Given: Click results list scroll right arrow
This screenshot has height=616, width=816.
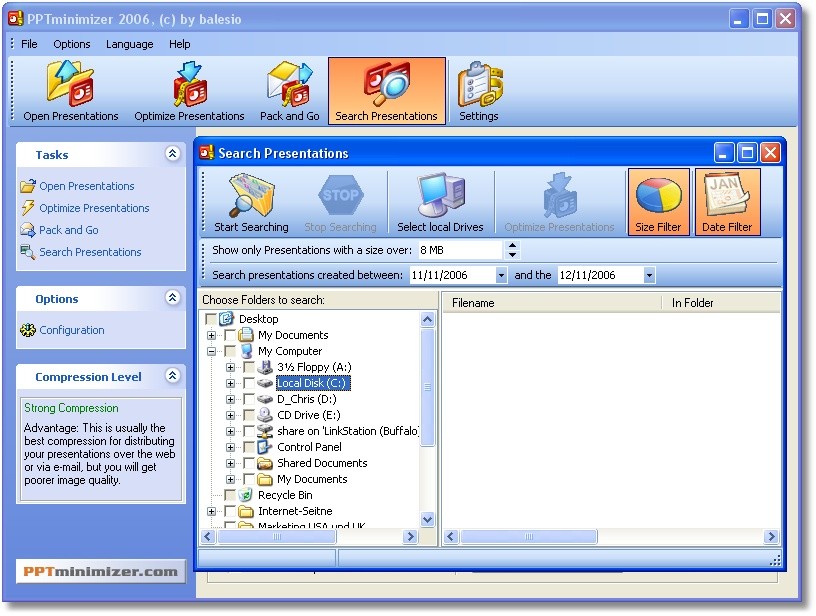Looking at the screenshot, I should (x=771, y=536).
